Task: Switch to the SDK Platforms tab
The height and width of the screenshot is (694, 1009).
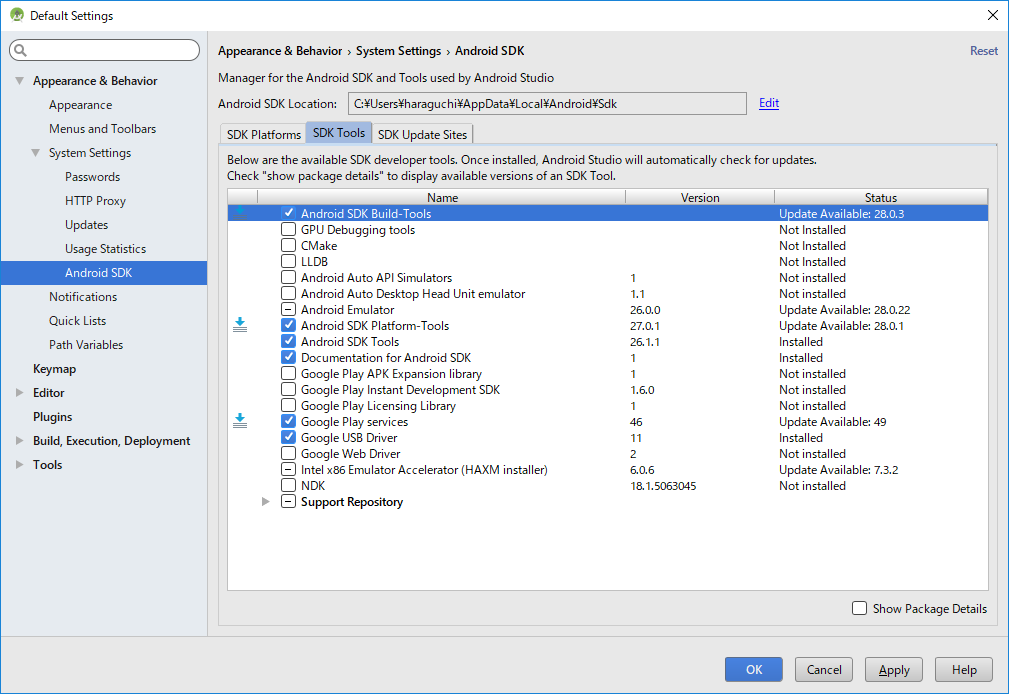Action: tap(263, 134)
